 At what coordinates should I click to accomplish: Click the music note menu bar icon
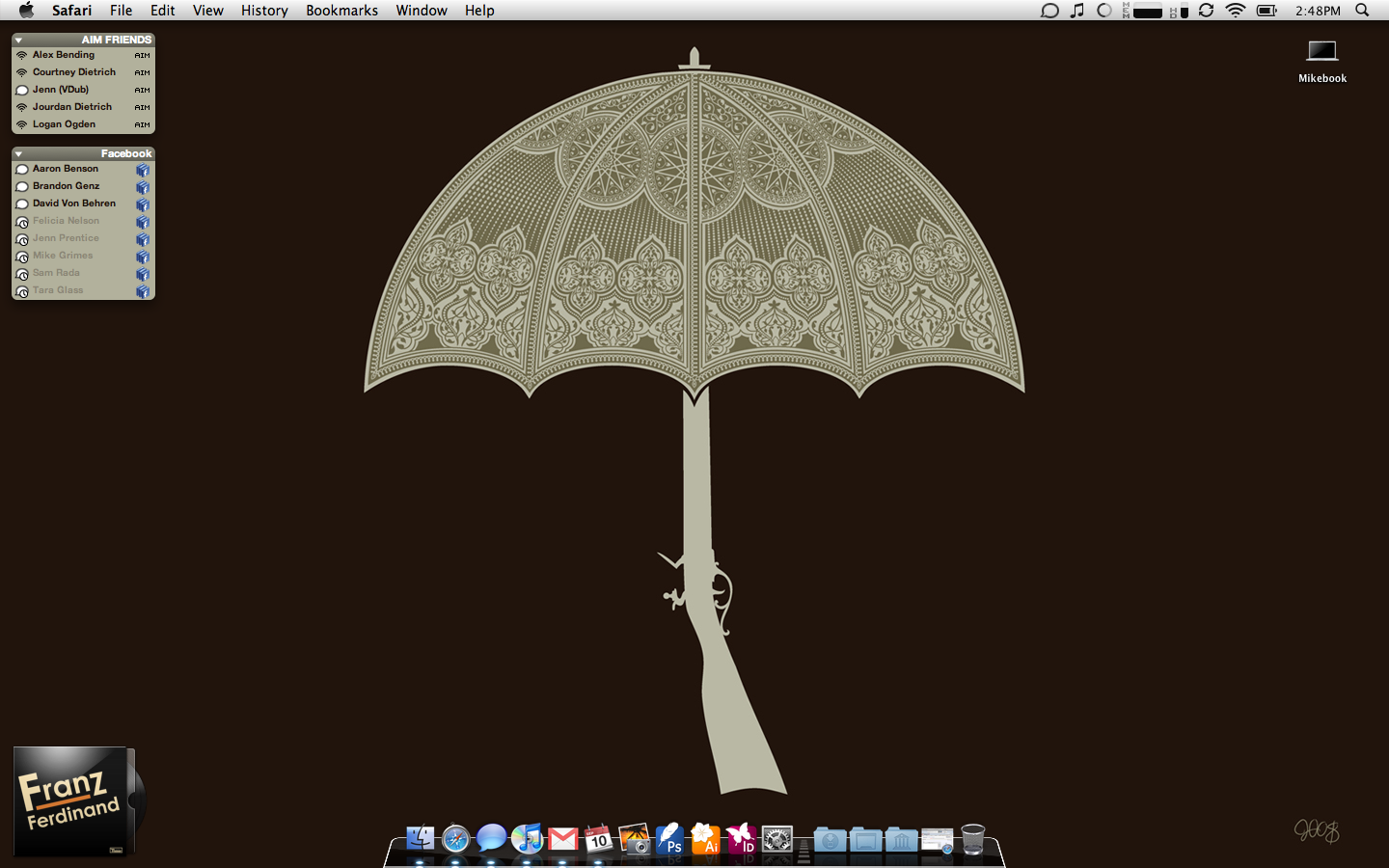point(1077,11)
